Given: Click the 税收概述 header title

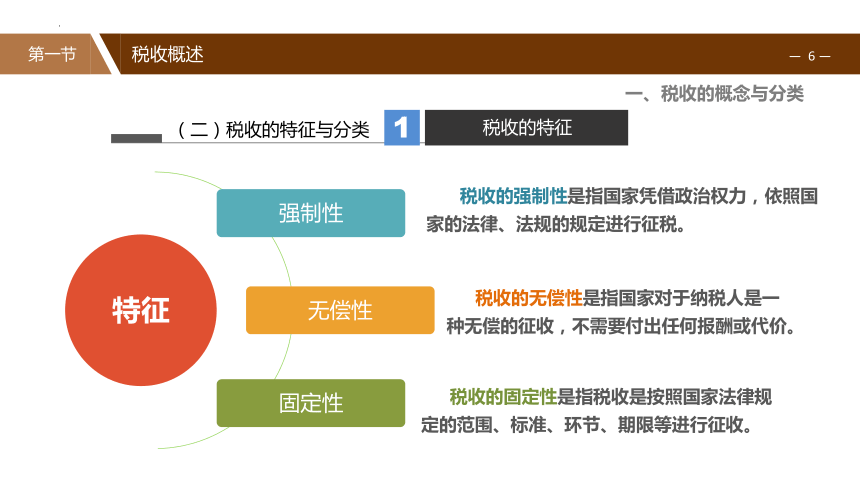Looking at the screenshot, I should coord(167,54).
